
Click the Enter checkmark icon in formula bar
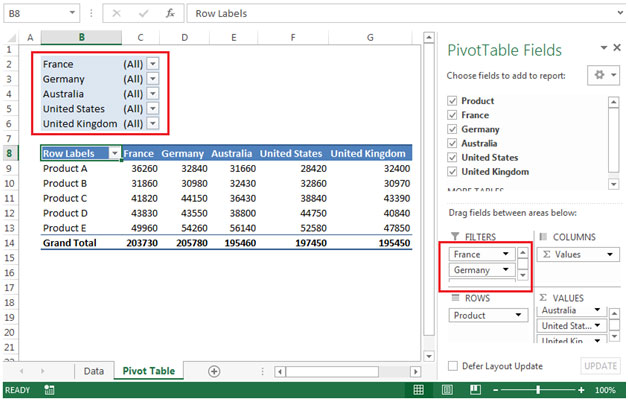(x=143, y=13)
